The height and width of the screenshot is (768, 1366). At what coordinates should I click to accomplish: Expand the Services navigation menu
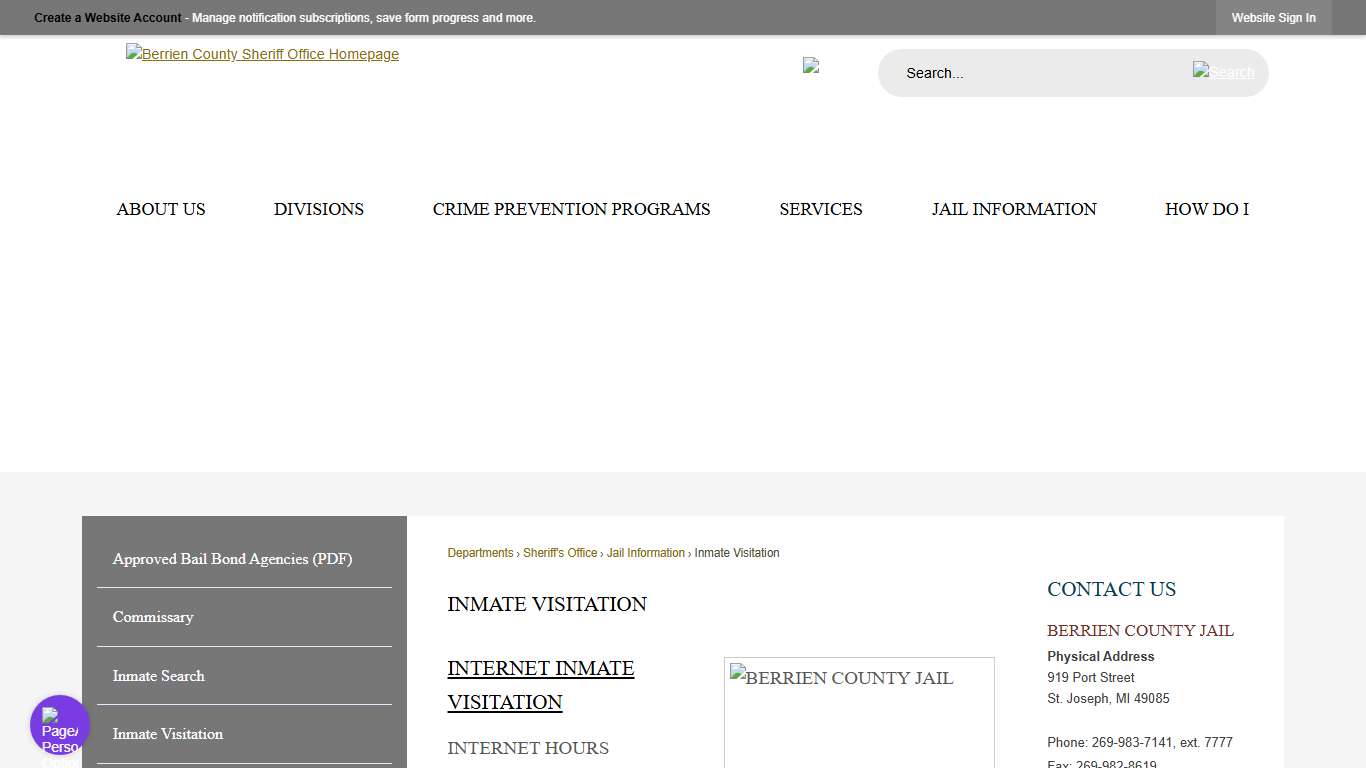[820, 209]
